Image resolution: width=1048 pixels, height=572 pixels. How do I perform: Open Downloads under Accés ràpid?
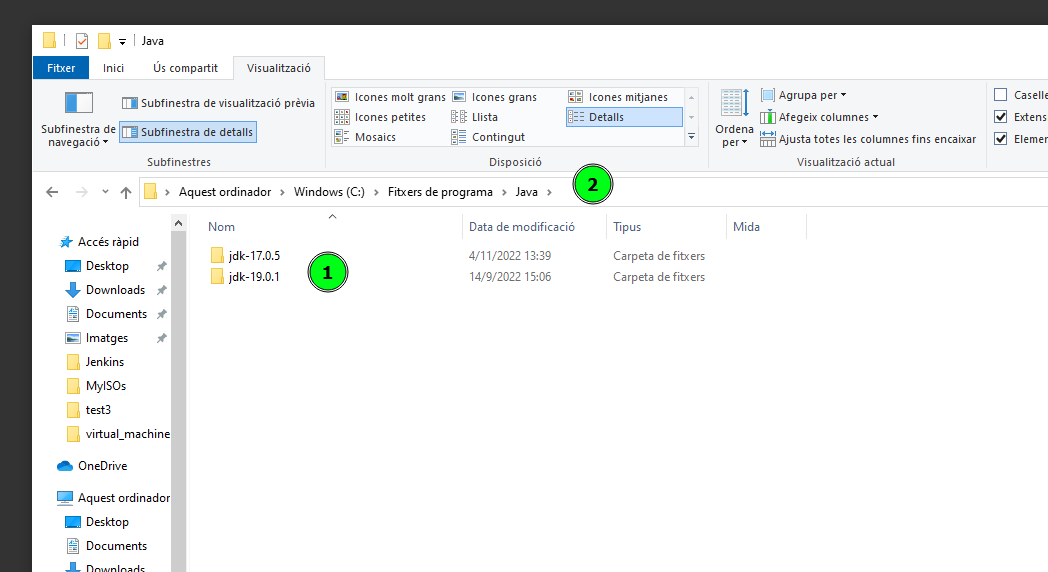(x=105, y=290)
